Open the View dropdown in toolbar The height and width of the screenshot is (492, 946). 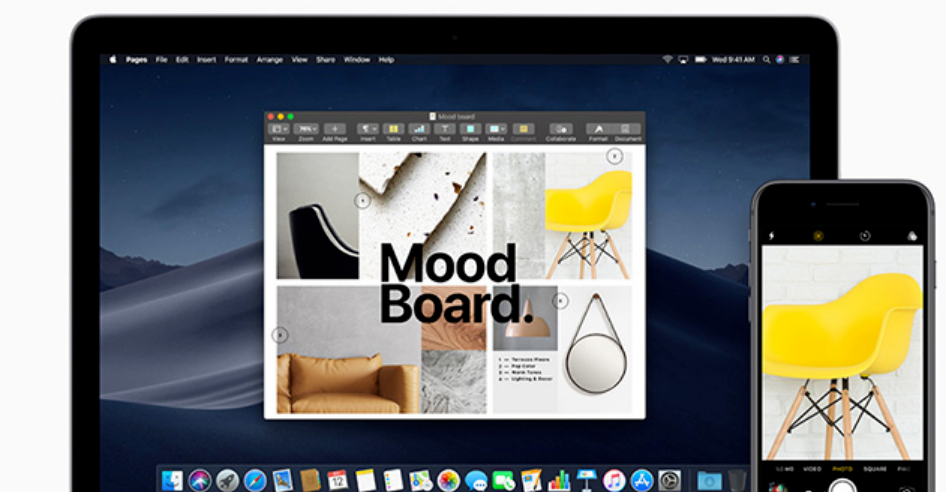click(280, 129)
